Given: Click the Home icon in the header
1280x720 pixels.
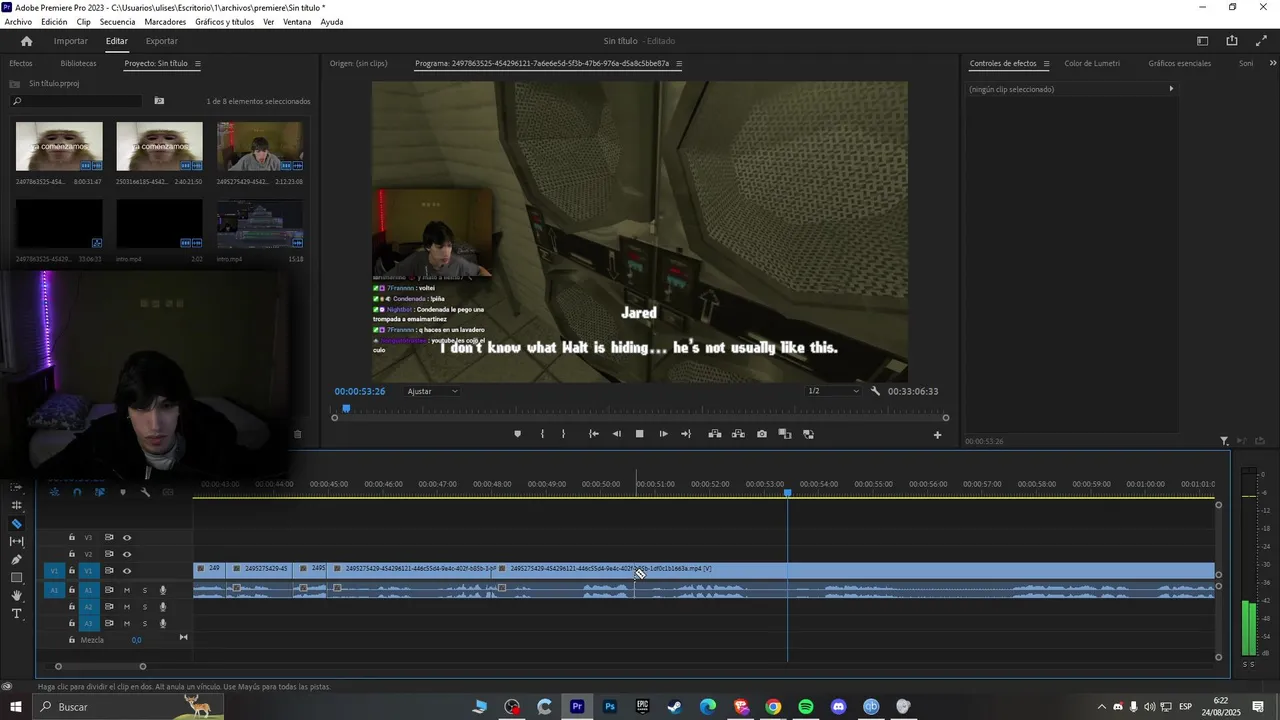Looking at the screenshot, I should pos(26,41).
